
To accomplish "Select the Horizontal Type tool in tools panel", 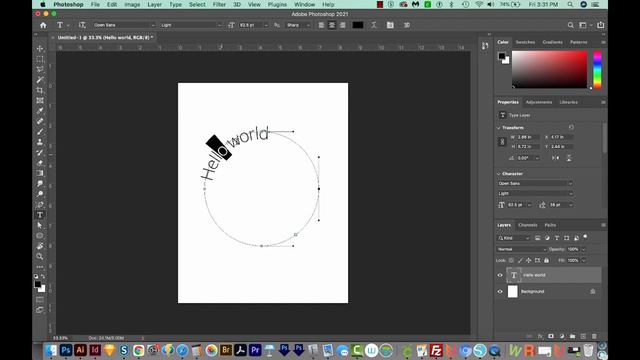I will tap(40, 215).
